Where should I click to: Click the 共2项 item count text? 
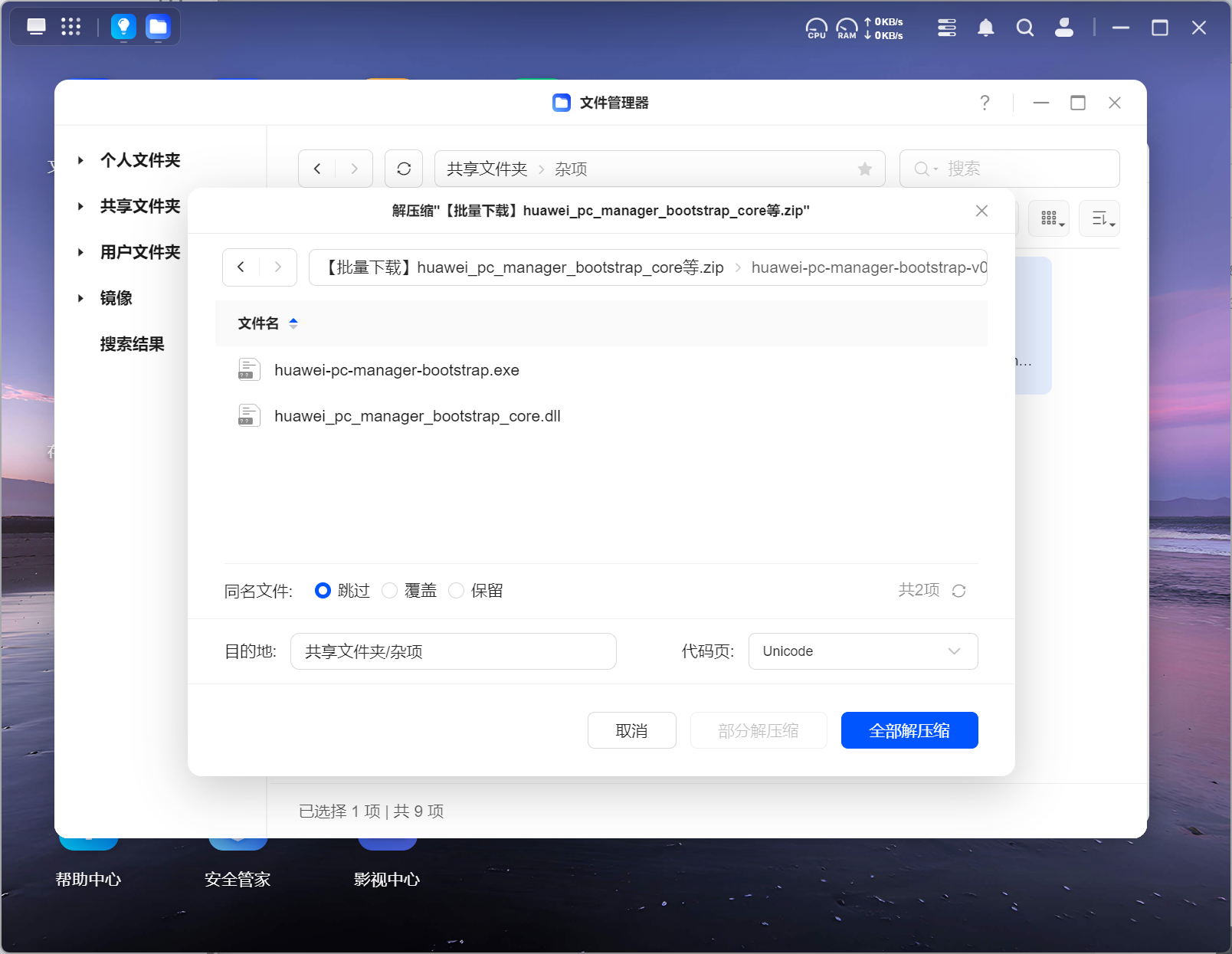(x=919, y=590)
